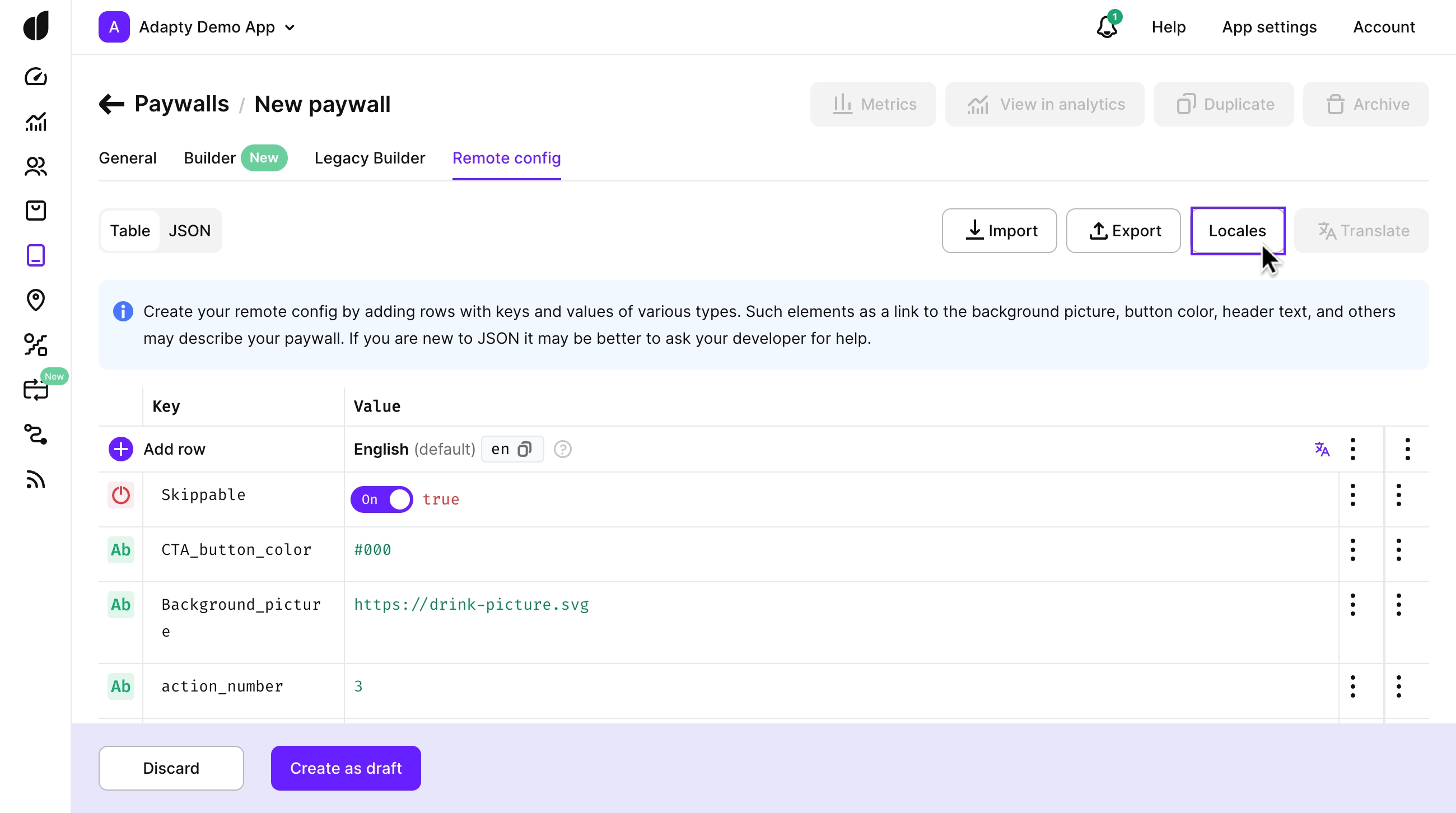Open the dashboard gauge icon in sidebar

tap(36, 76)
